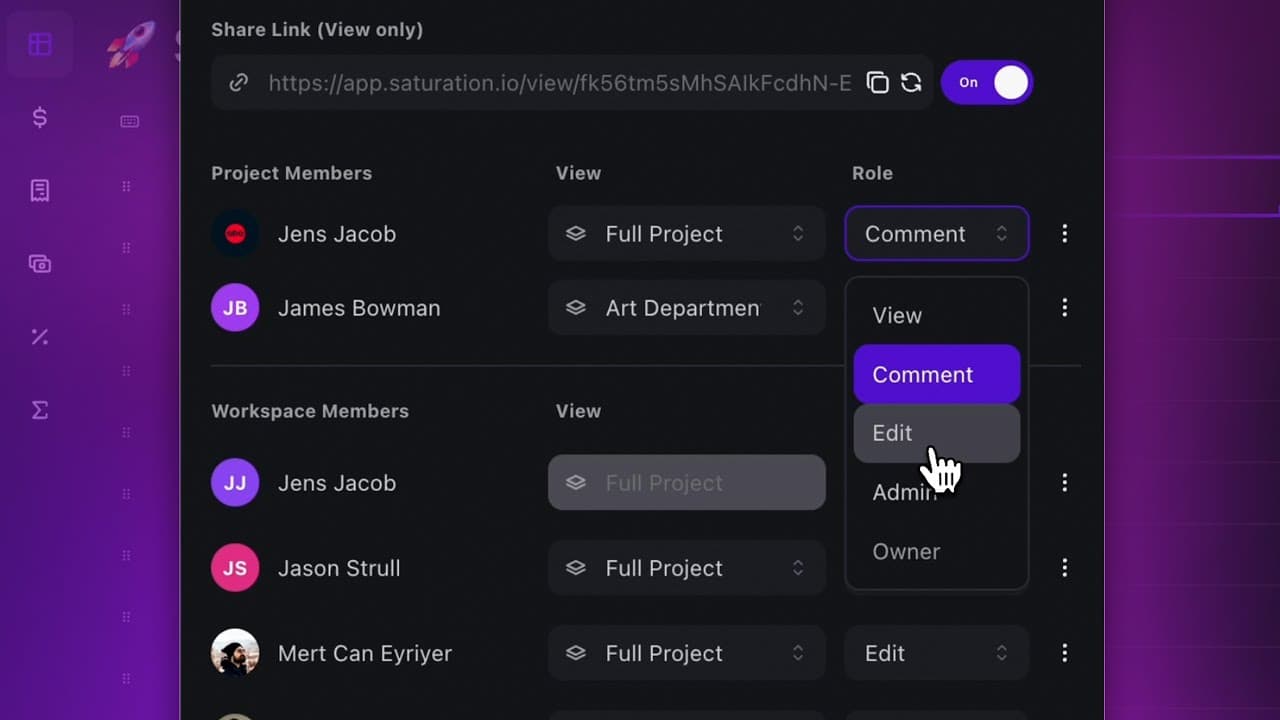Open James Bowman's Art Department view dropdown
The height and width of the screenshot is (720, 1280).
687,308
